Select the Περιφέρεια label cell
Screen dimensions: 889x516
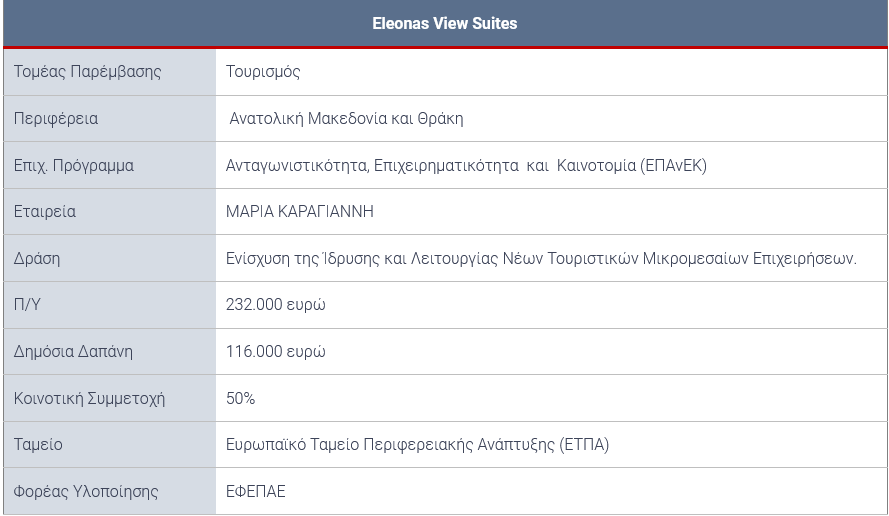[x=110, y=119]
